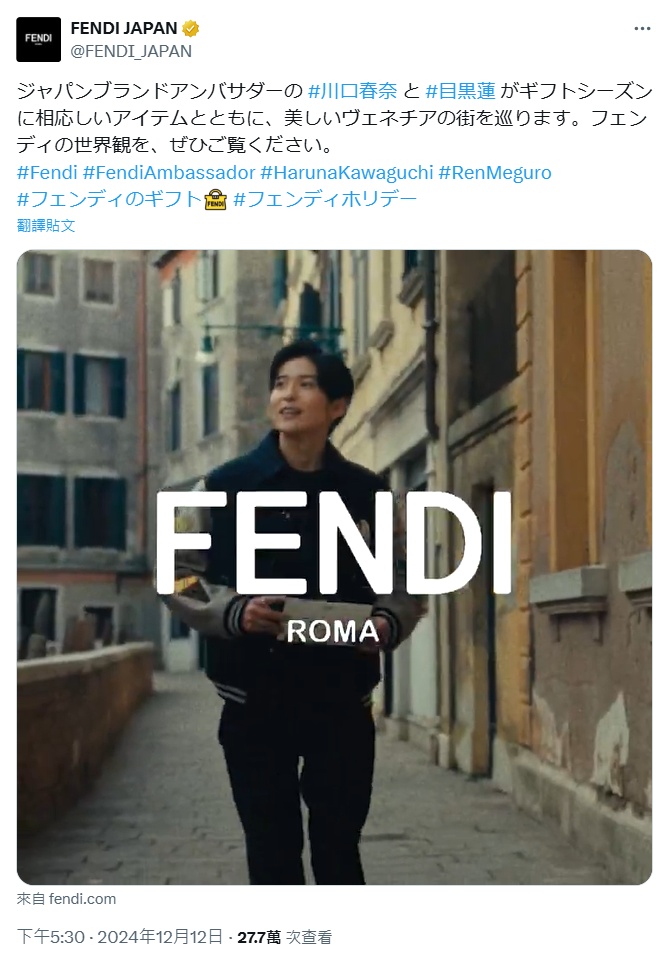This screenshot has width=667, height=960.
Task: Open the #RenMeguro hashtag
Action: coord(495,173)
